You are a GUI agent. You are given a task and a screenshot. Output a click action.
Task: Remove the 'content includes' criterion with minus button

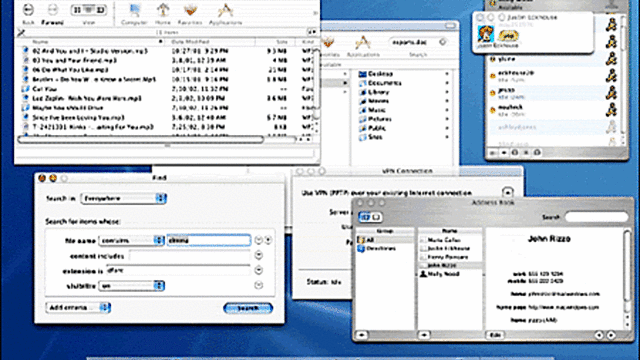pos(258,255)
